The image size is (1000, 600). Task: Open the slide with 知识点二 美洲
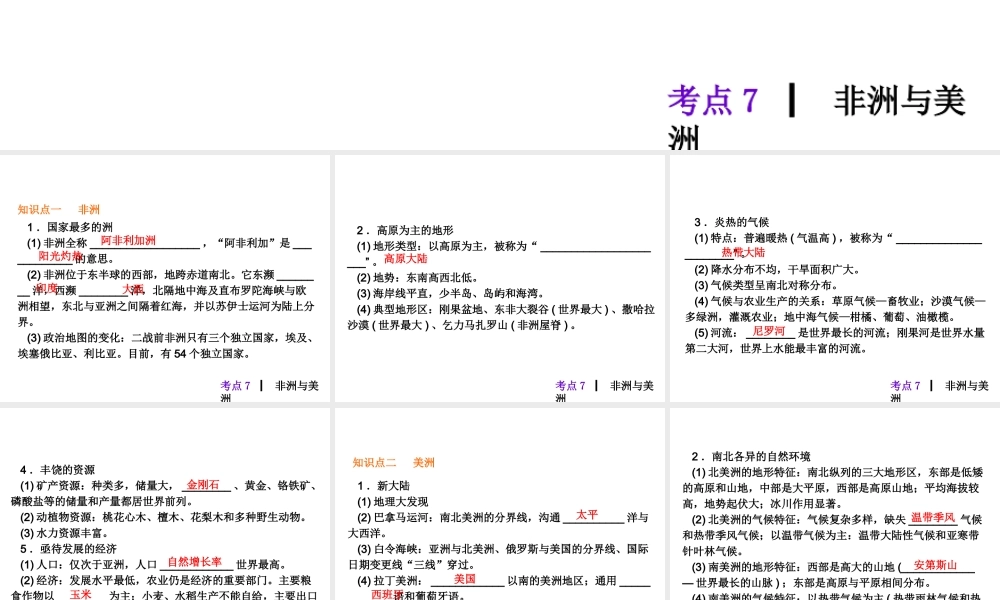499,504
